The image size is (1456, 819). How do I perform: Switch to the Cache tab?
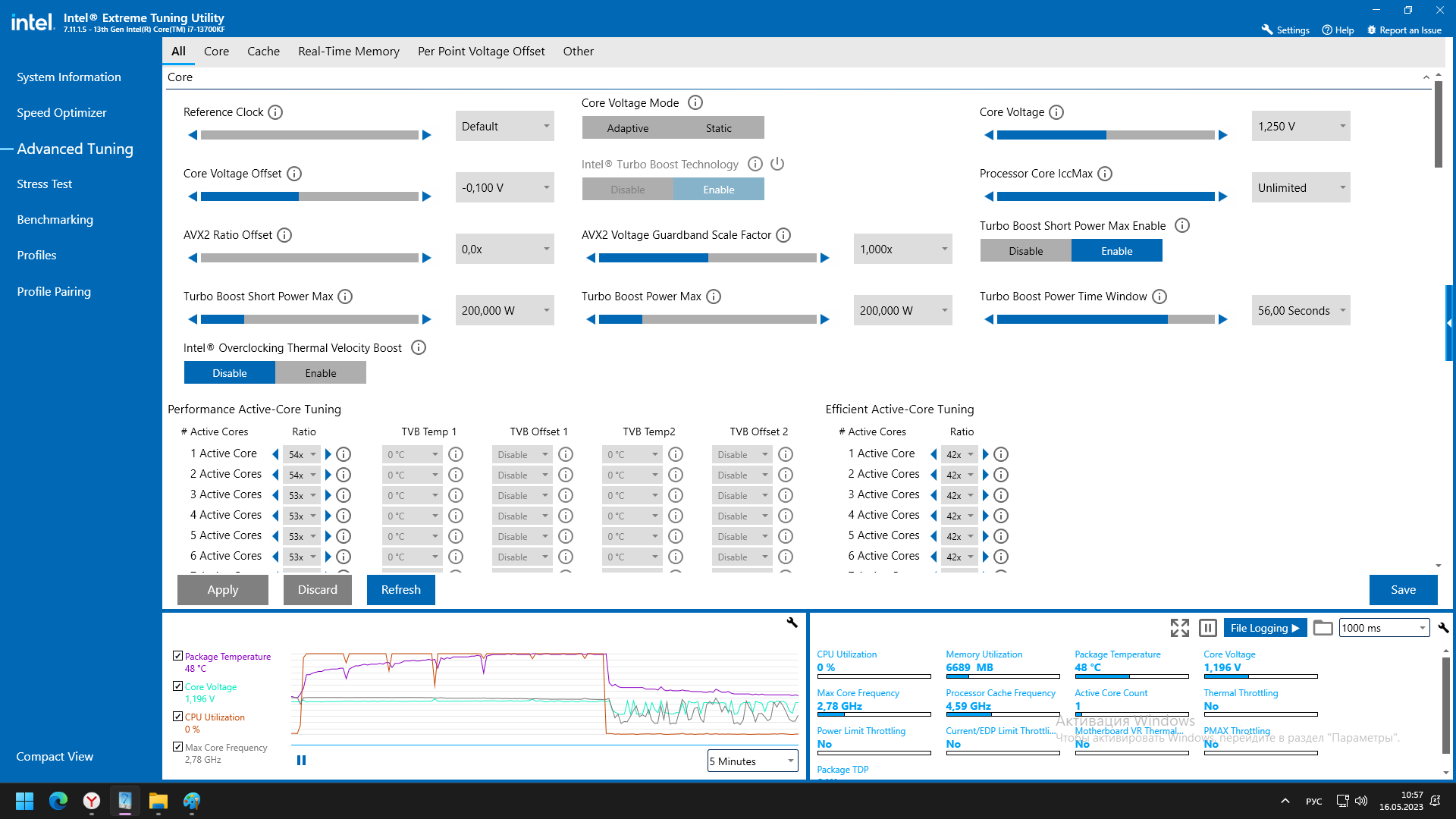tap(263, 52)
